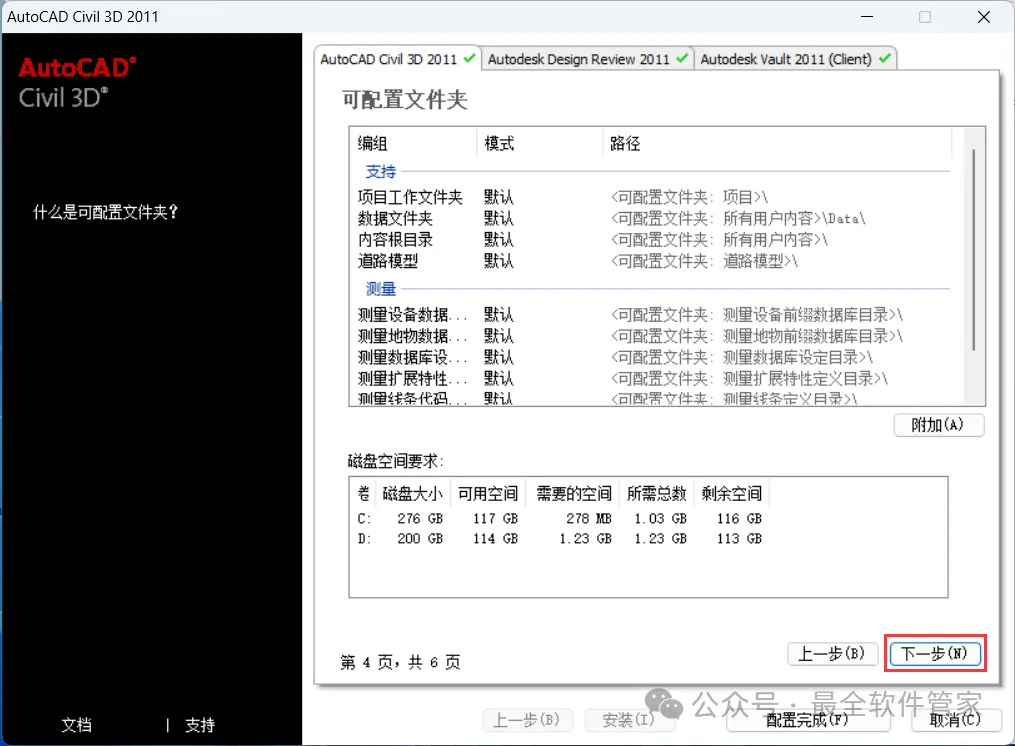Click the 所需总数 disk table header

[656, 493]
